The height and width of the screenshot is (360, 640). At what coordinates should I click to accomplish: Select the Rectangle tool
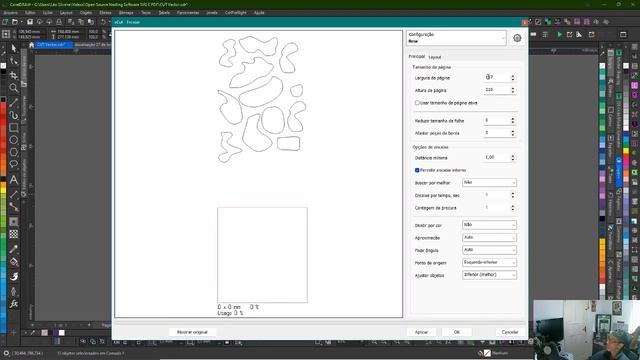[13, 127]
